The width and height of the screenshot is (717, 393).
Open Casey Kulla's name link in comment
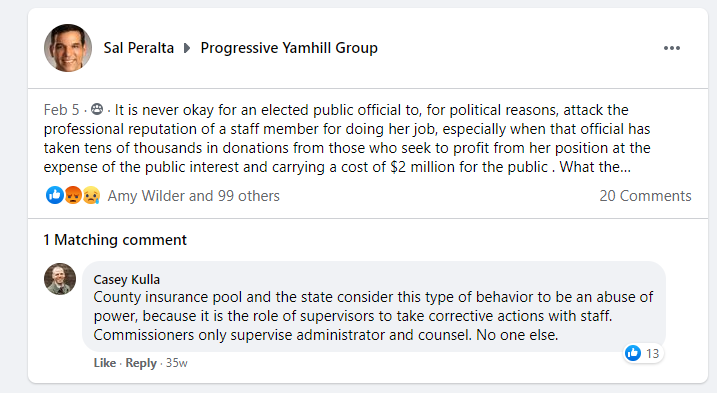click(127, 279)
